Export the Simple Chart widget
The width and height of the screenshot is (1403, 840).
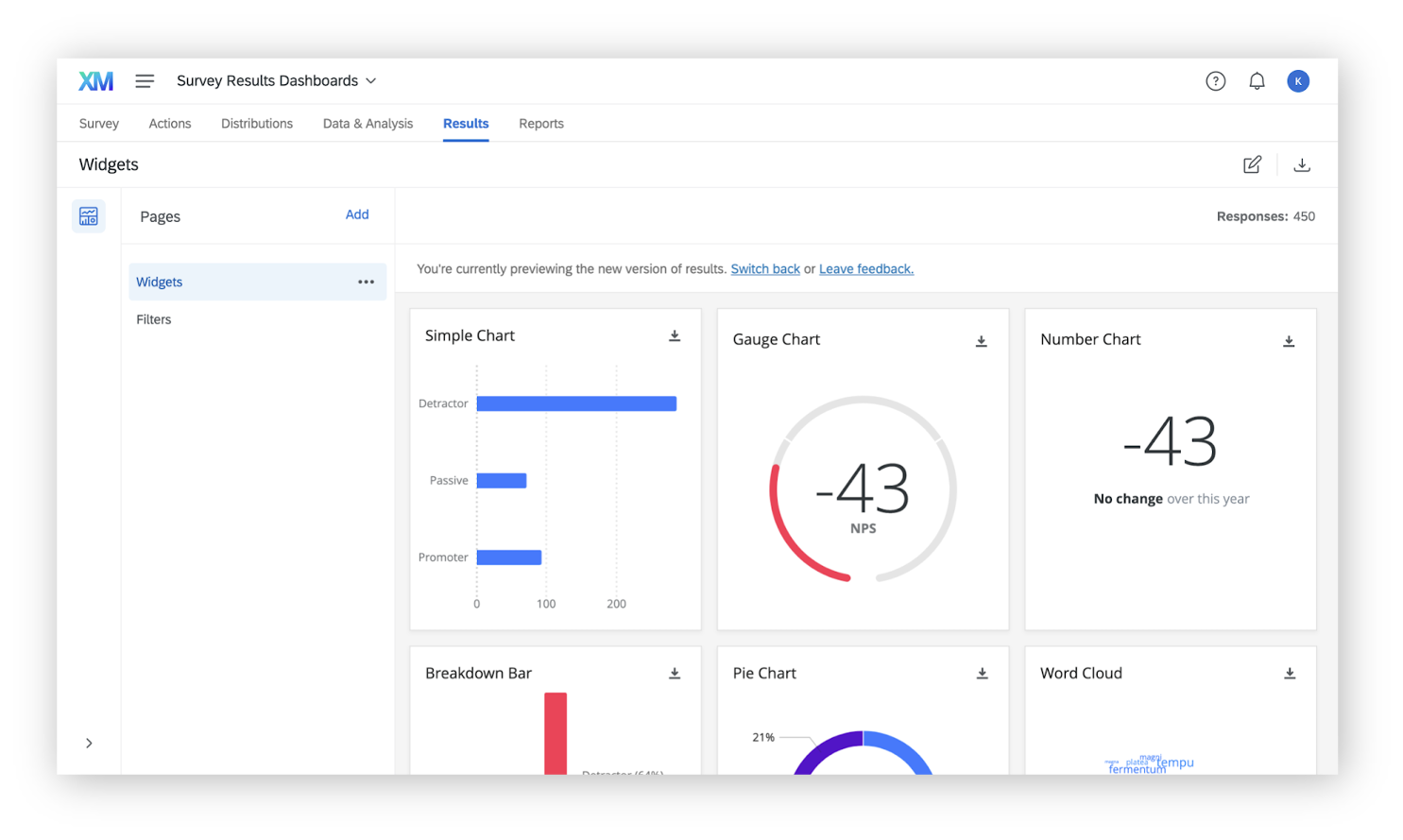(x=675, y=334)
